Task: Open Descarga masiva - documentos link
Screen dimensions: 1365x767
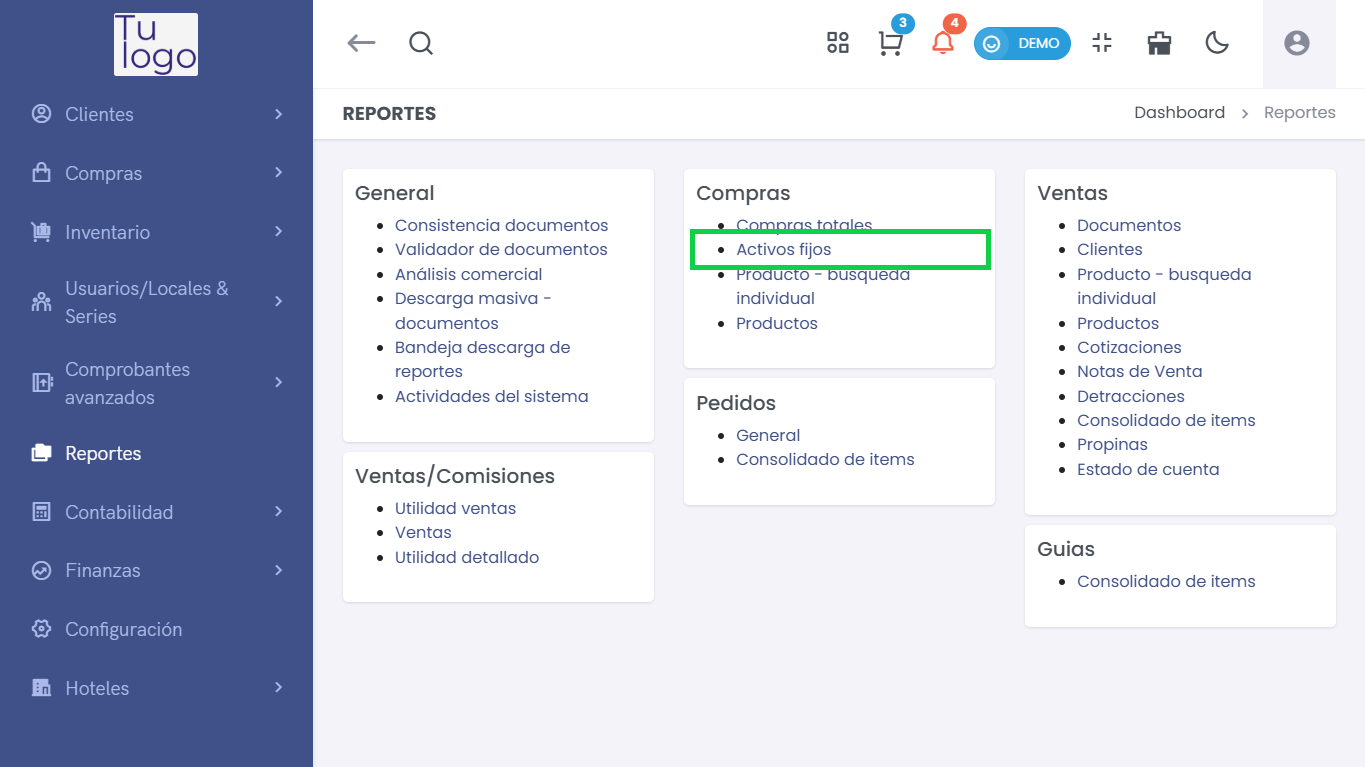Action: coord(473,310)
